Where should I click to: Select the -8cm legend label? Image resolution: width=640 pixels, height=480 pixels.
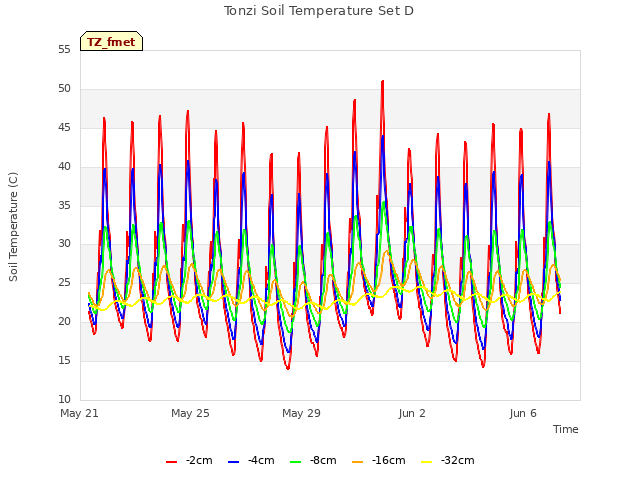tap(323, 460)
